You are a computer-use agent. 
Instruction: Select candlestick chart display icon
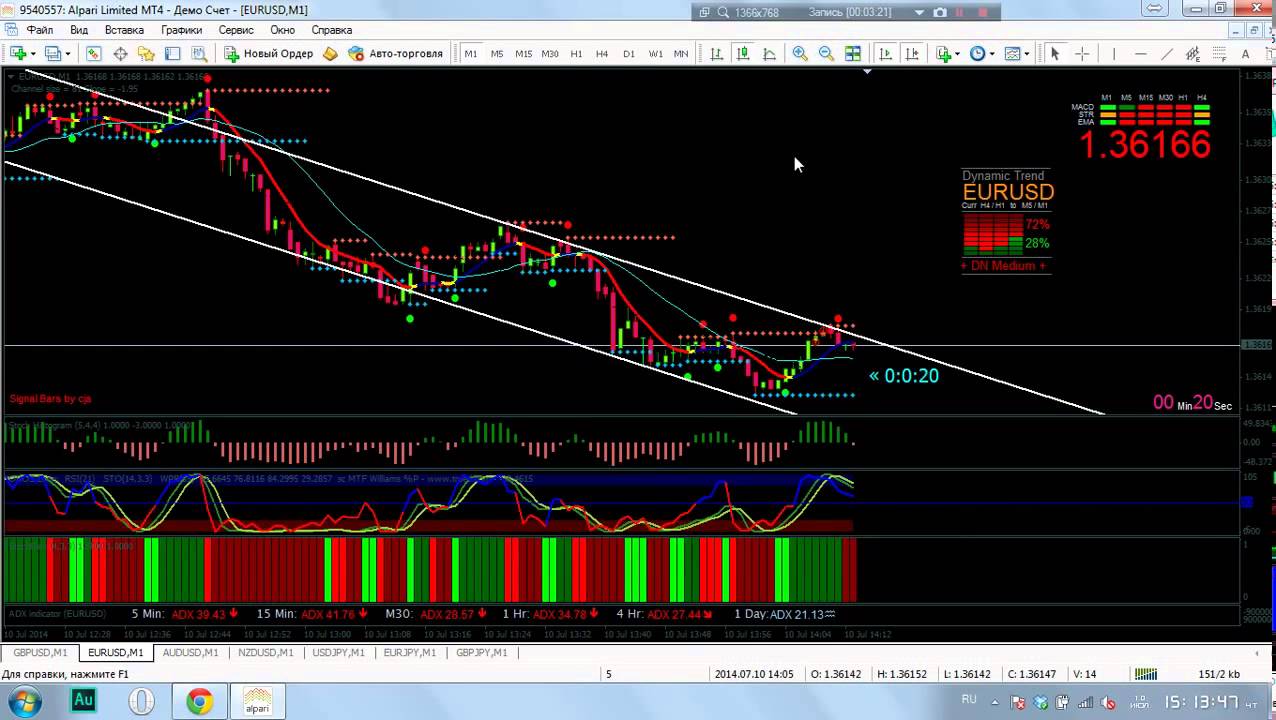[x=742, y=53]
